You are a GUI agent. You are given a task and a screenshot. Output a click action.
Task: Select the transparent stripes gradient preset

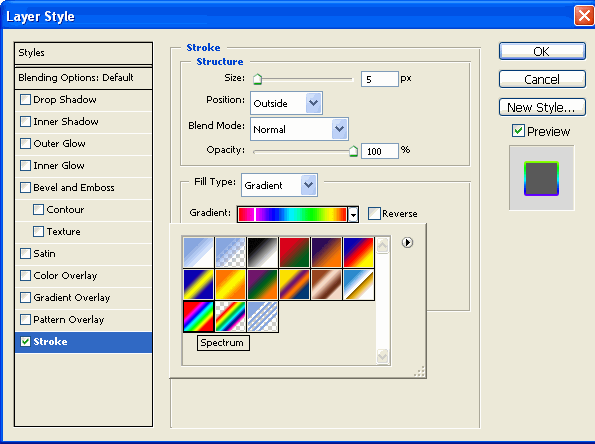point(263,316)
